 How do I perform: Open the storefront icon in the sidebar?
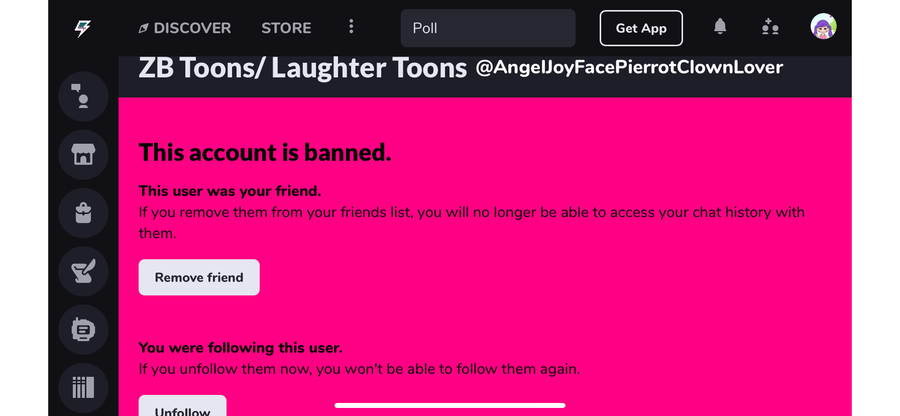83,155
